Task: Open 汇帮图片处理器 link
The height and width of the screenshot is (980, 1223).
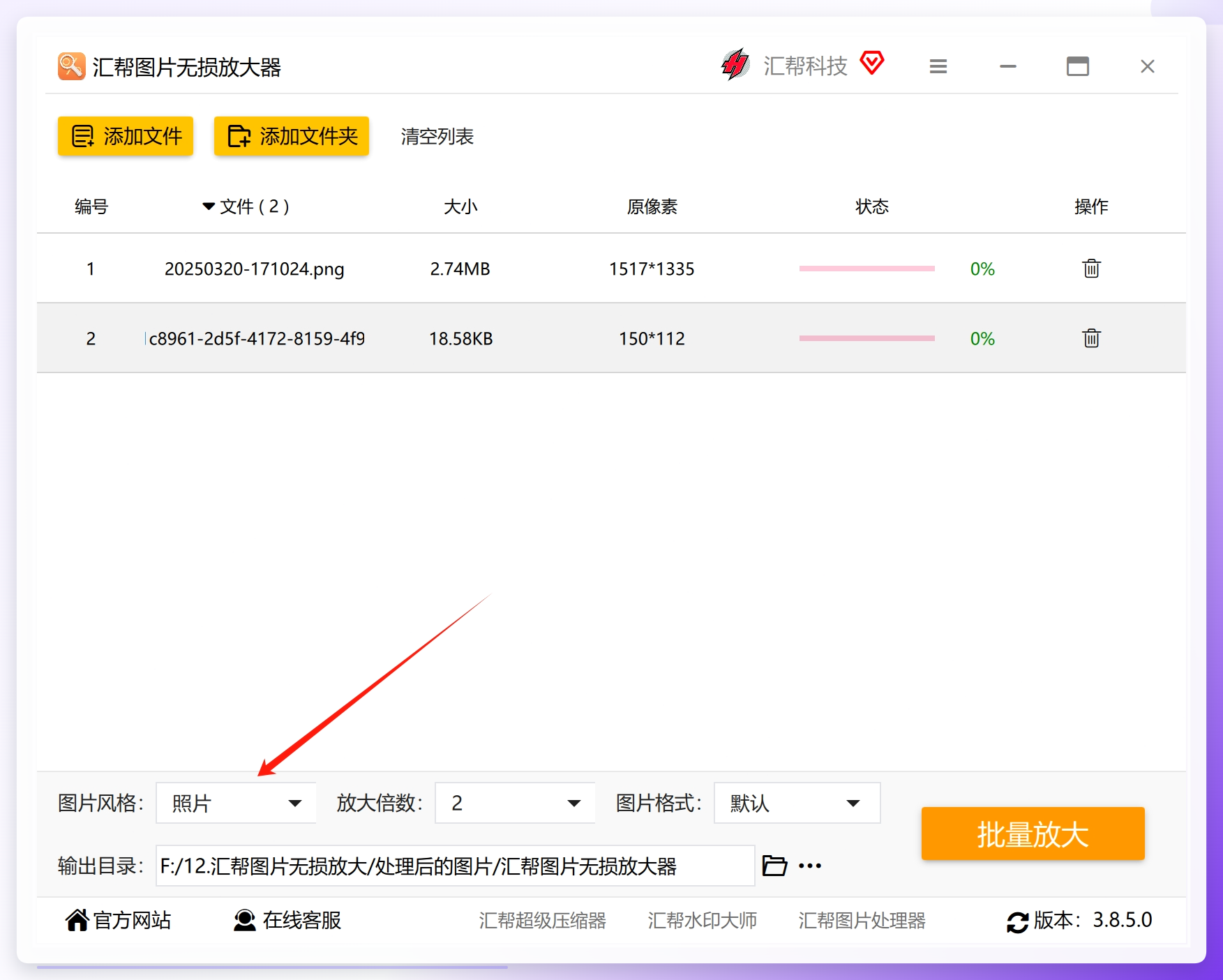Action: pyautogui.click(x=862, y=921)
